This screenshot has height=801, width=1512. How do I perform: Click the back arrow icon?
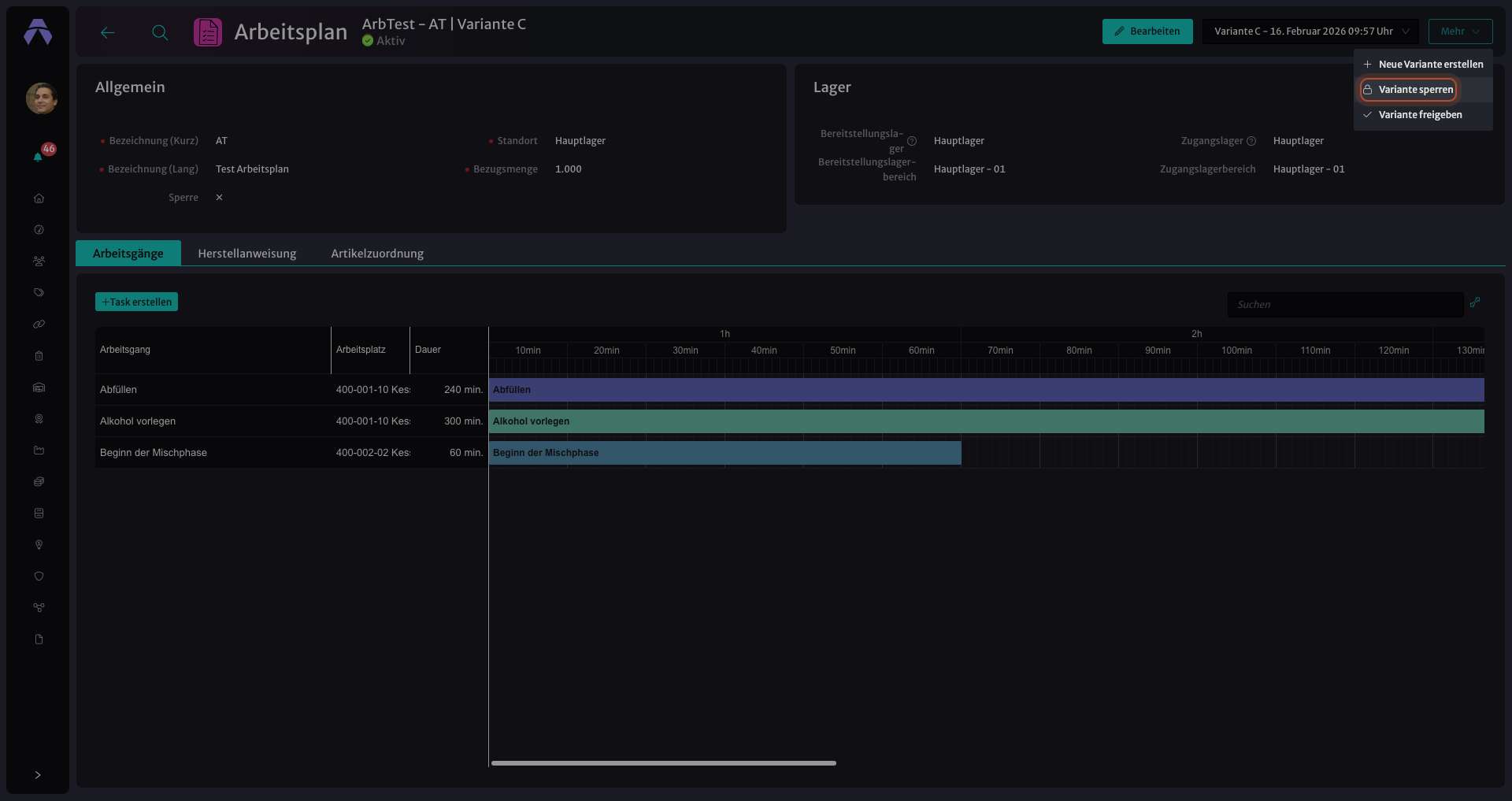[108, 32]
